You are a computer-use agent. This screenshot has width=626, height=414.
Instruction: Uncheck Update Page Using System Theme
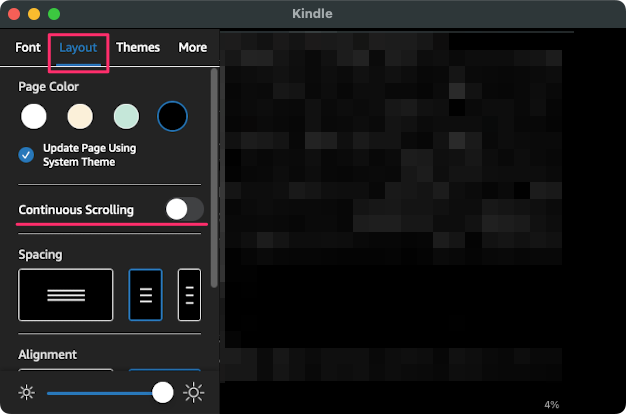[x=26, y=155]
